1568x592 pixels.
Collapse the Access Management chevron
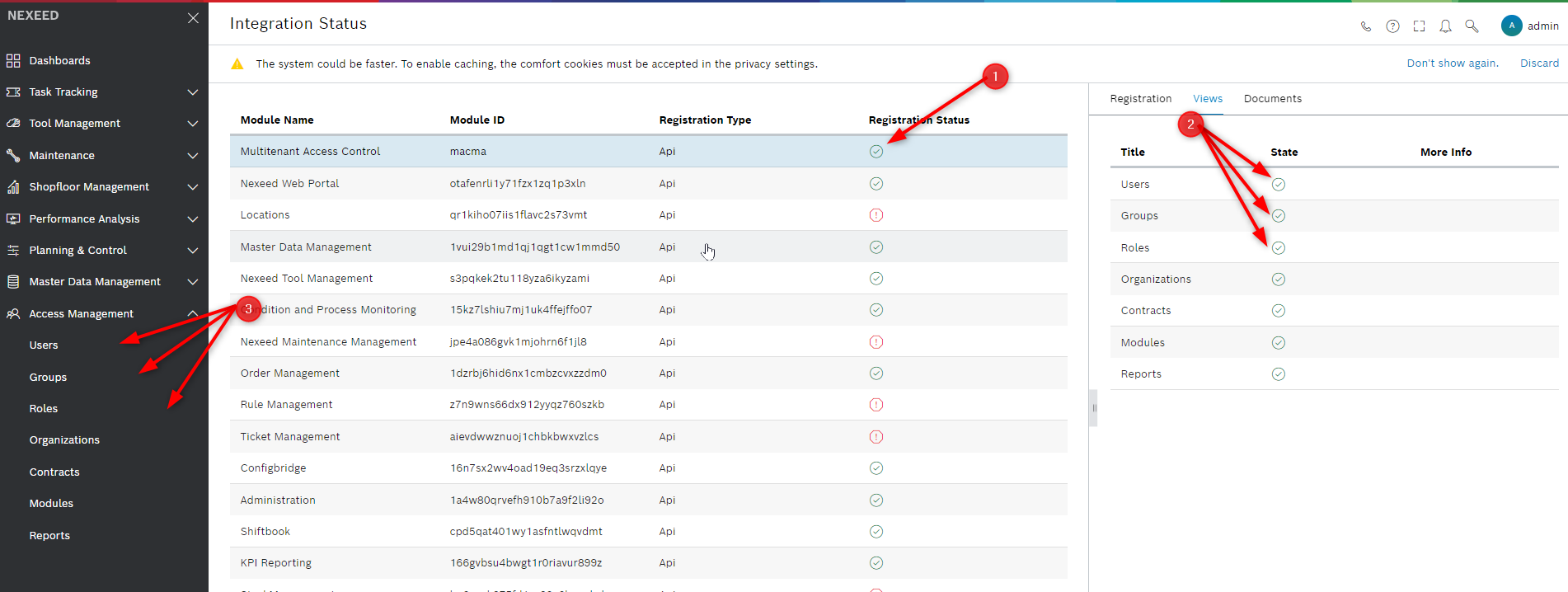[193, 313]
